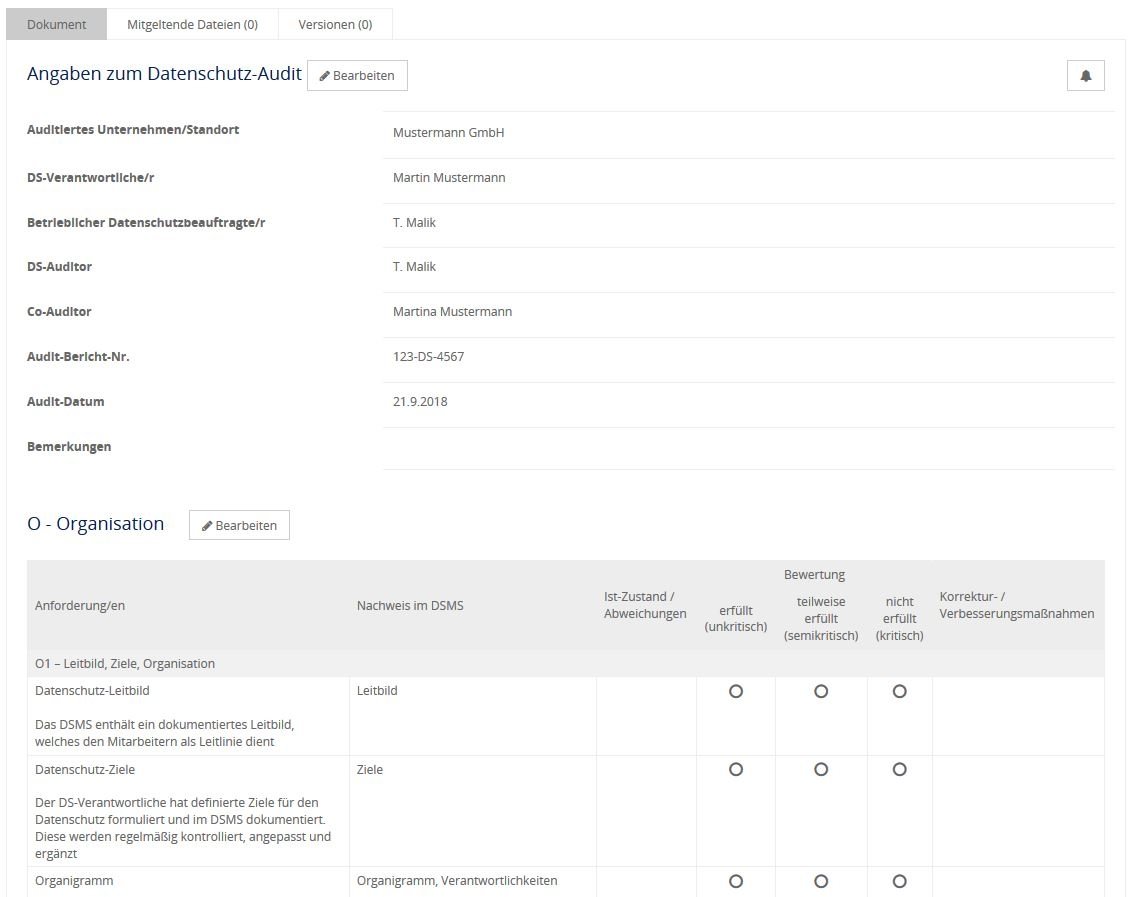Mark Datenschutz-Leitbild as teilweise erfüllt

pyautogui.click(x=821, y=691)
